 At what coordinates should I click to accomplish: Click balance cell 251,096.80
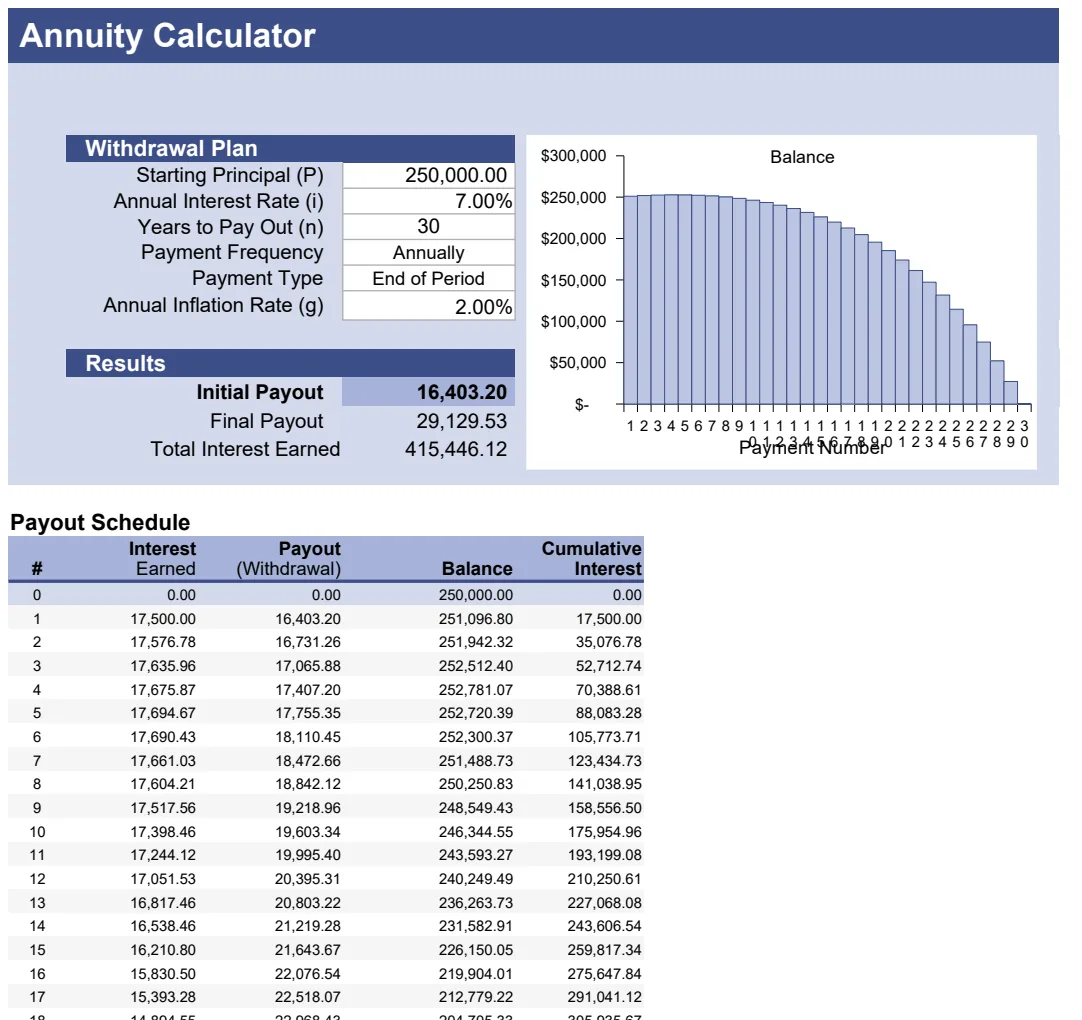[475, 619]
